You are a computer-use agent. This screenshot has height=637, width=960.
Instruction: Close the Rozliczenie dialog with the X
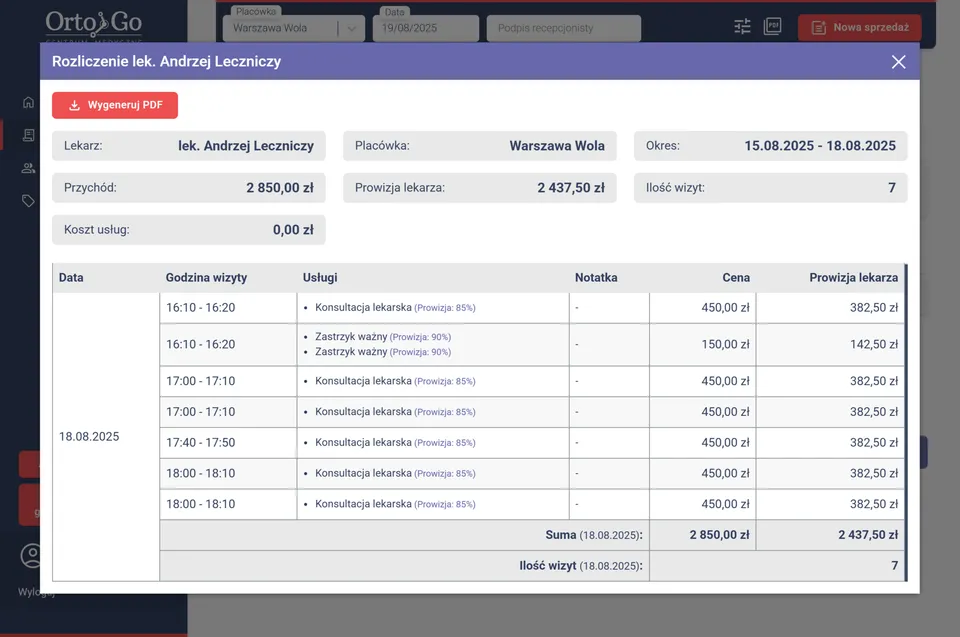[898, 62]
